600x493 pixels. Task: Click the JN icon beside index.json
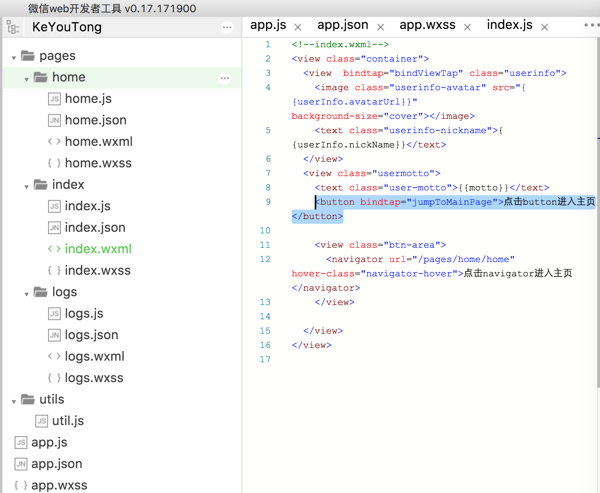pyautogui.click(x=54, y=228)
